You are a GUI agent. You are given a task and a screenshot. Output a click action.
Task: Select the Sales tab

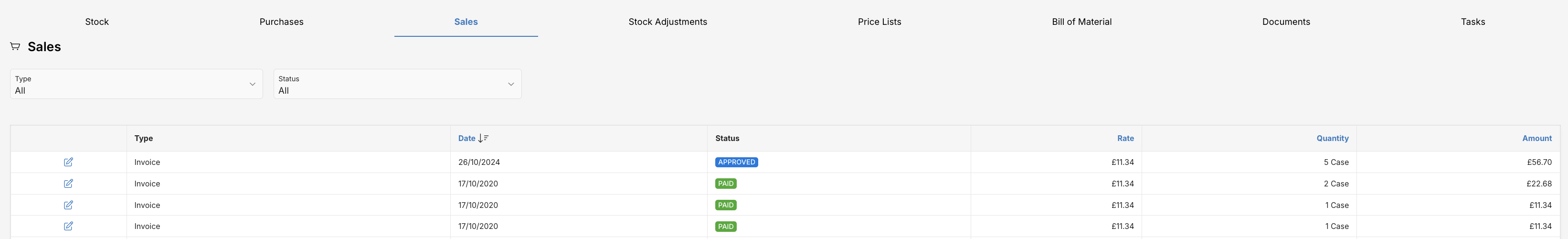[x=466, y=22]
